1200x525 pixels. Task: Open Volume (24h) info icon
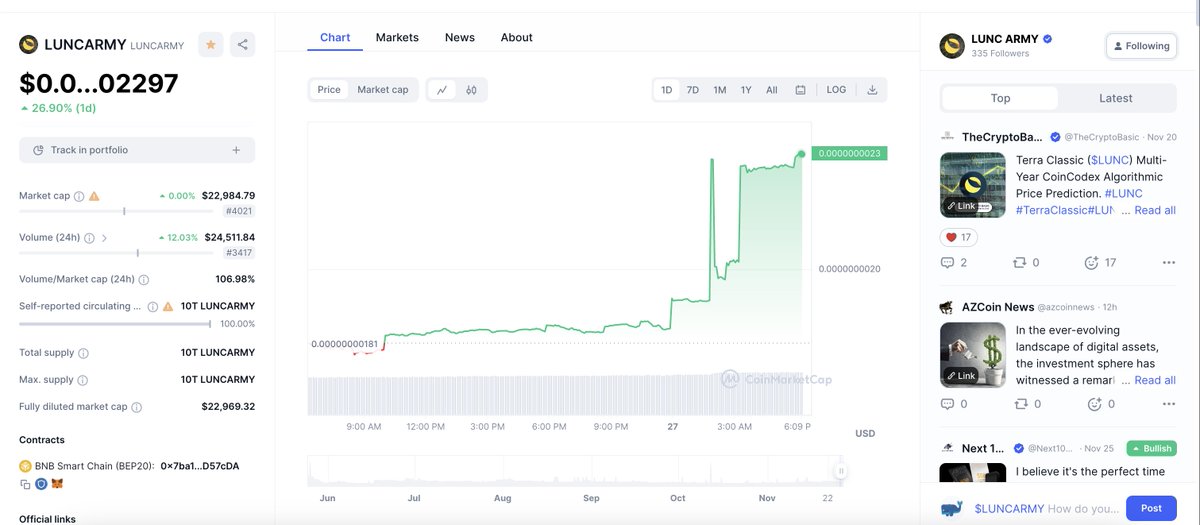(89, 238)
